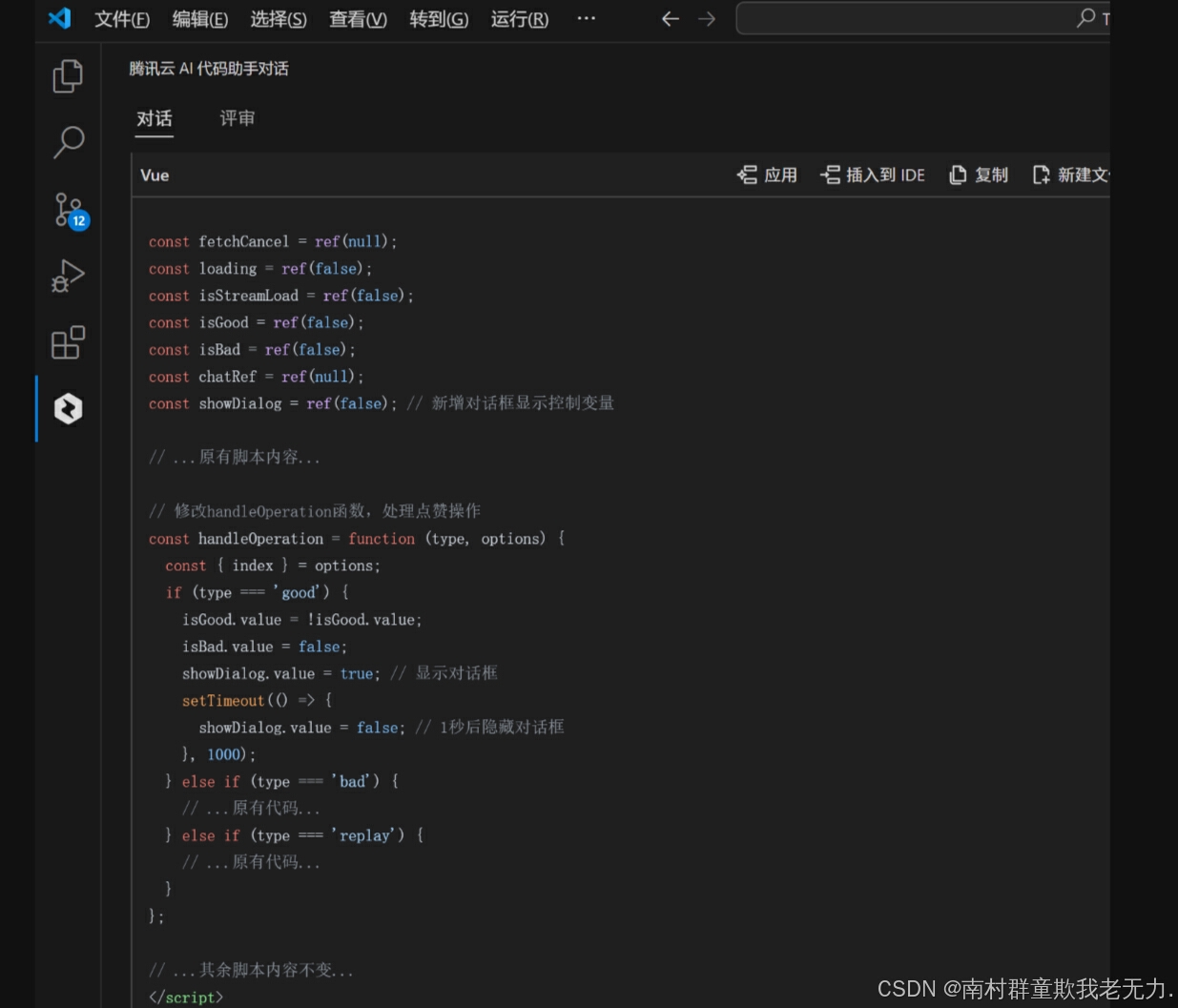Click "else if (type === 'replay')" line
The height and width of the screenshot is (1008, 1178).
coord(295,835)
